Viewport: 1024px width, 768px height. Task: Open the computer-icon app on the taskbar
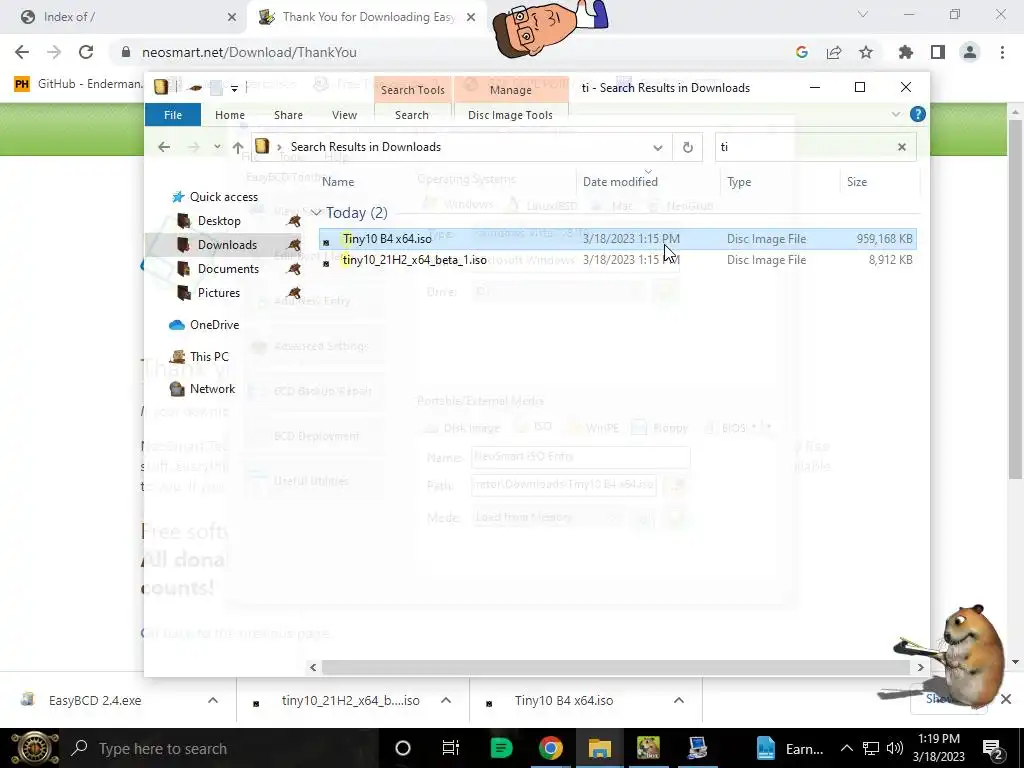point(697,748)
